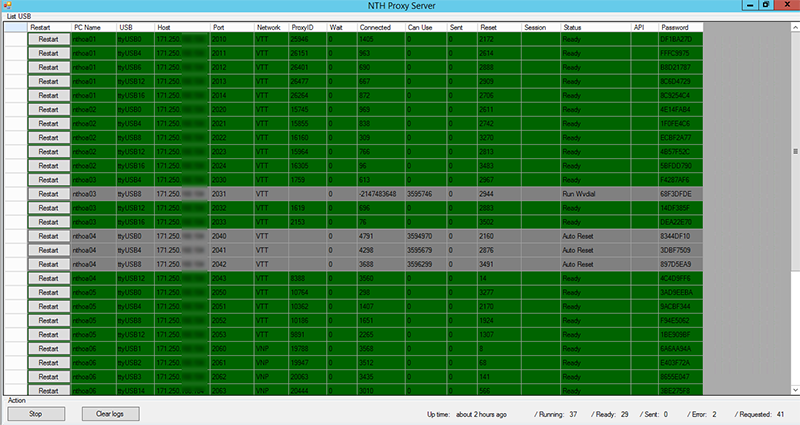Select the Can Use value 3595746

click(x=426, y=194)
